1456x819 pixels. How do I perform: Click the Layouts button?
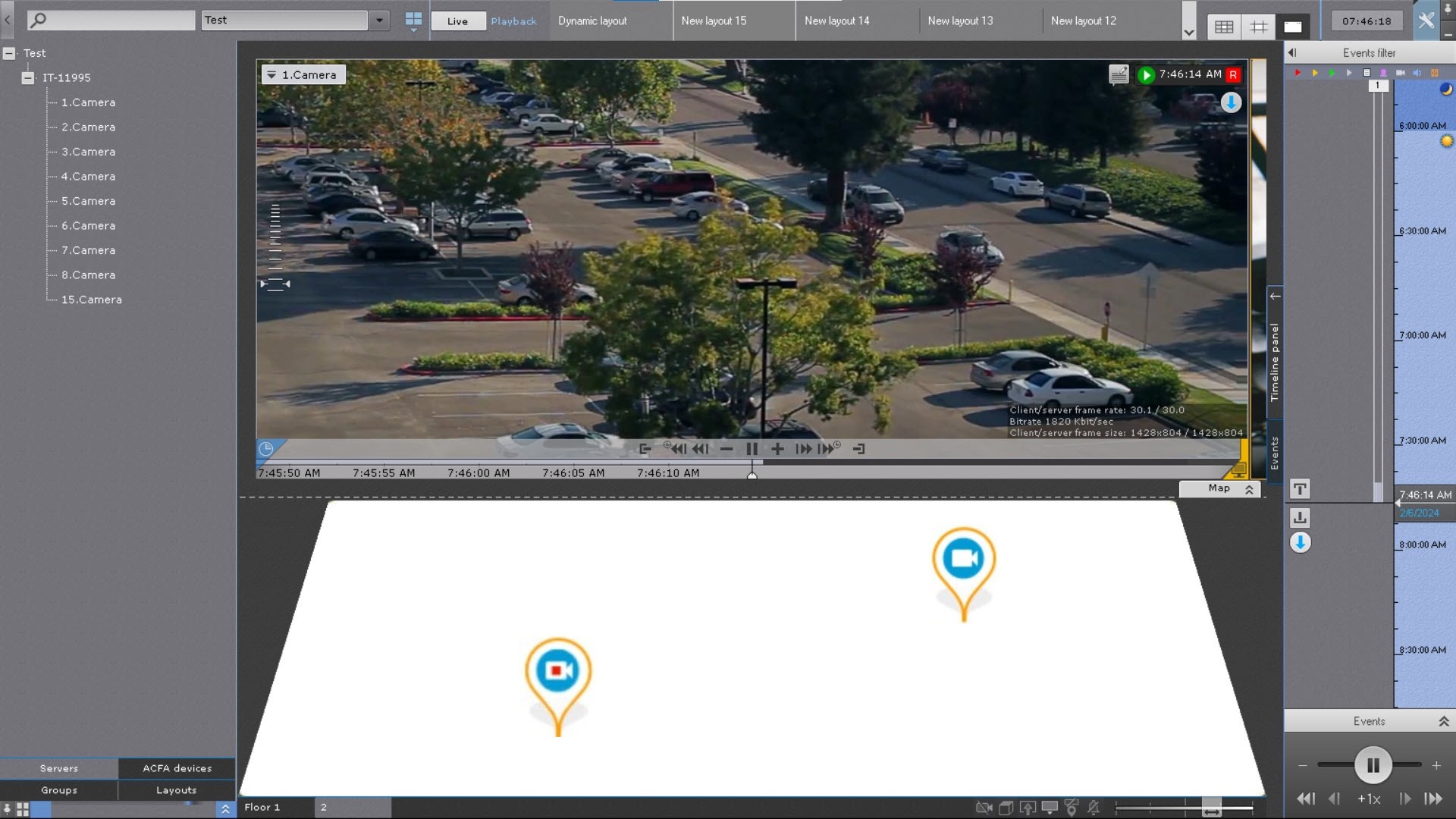point(176,790)
